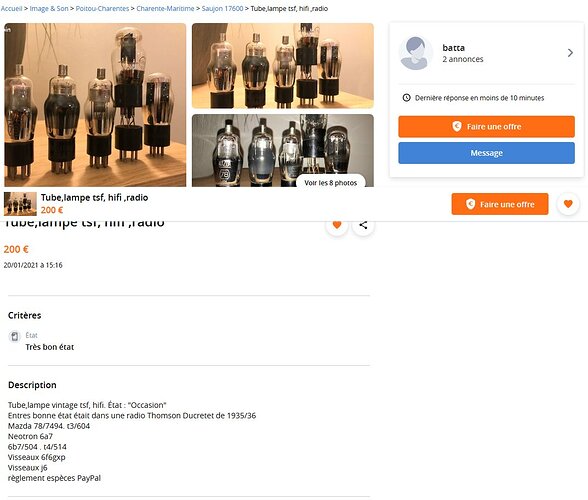
Task: Click "Faire une offre" in seller card
Action: click(x=486, y=127)
